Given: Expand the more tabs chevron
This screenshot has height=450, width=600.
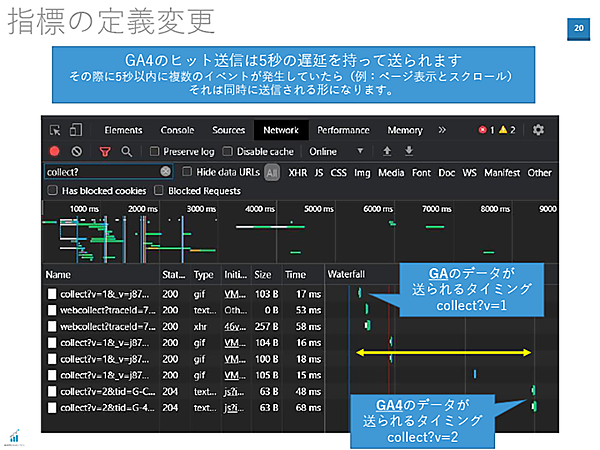Looking at the screenshot, I should [x=443, y=130].
